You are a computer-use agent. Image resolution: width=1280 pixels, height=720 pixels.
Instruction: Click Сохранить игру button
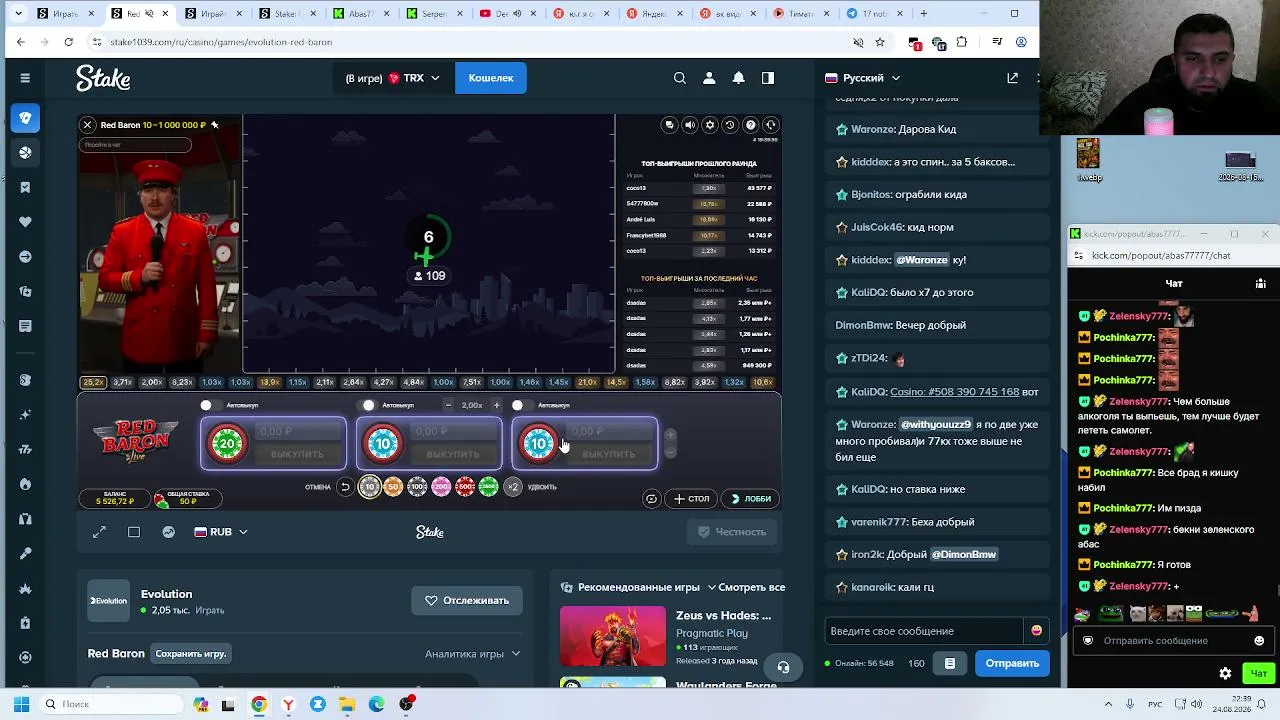coord(191,654)
